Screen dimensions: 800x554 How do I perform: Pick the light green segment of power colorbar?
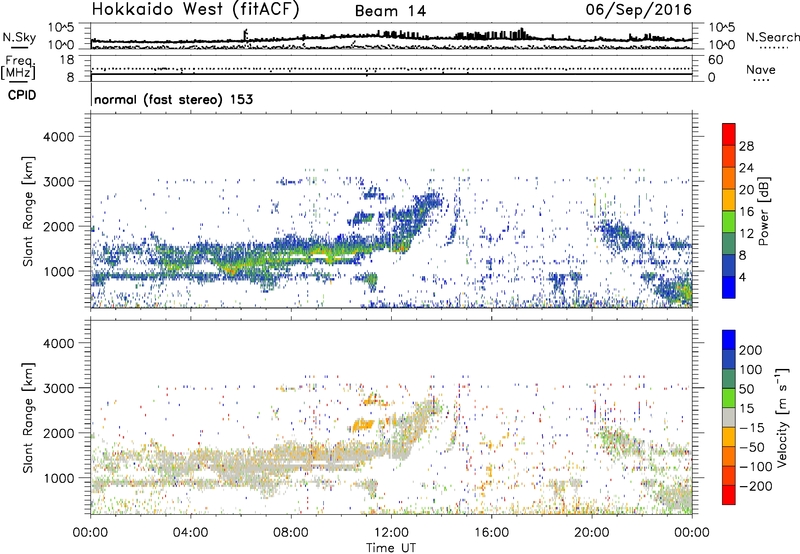(729, 221)
